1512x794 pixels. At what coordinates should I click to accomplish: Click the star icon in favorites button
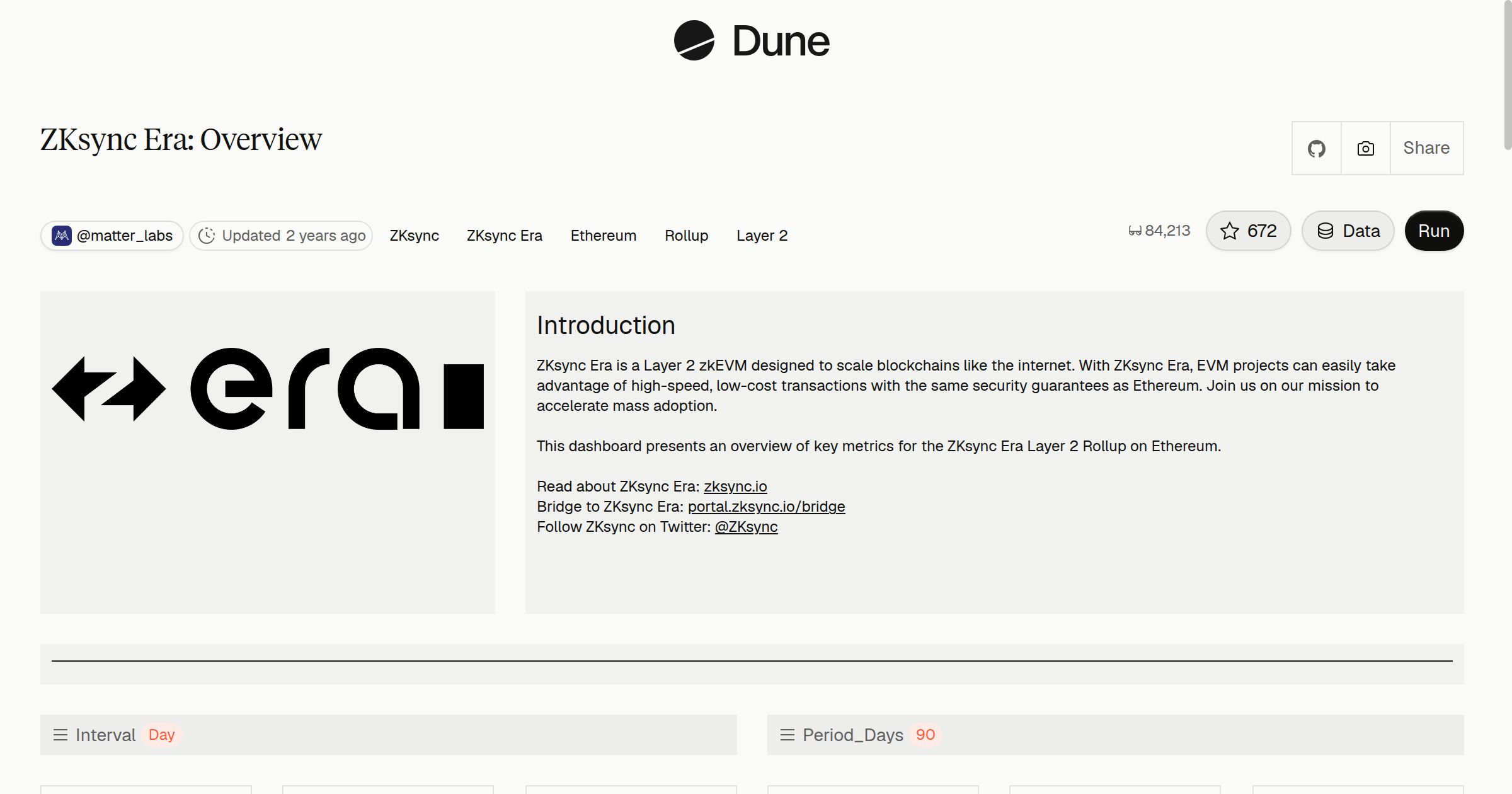[1230, 231]
